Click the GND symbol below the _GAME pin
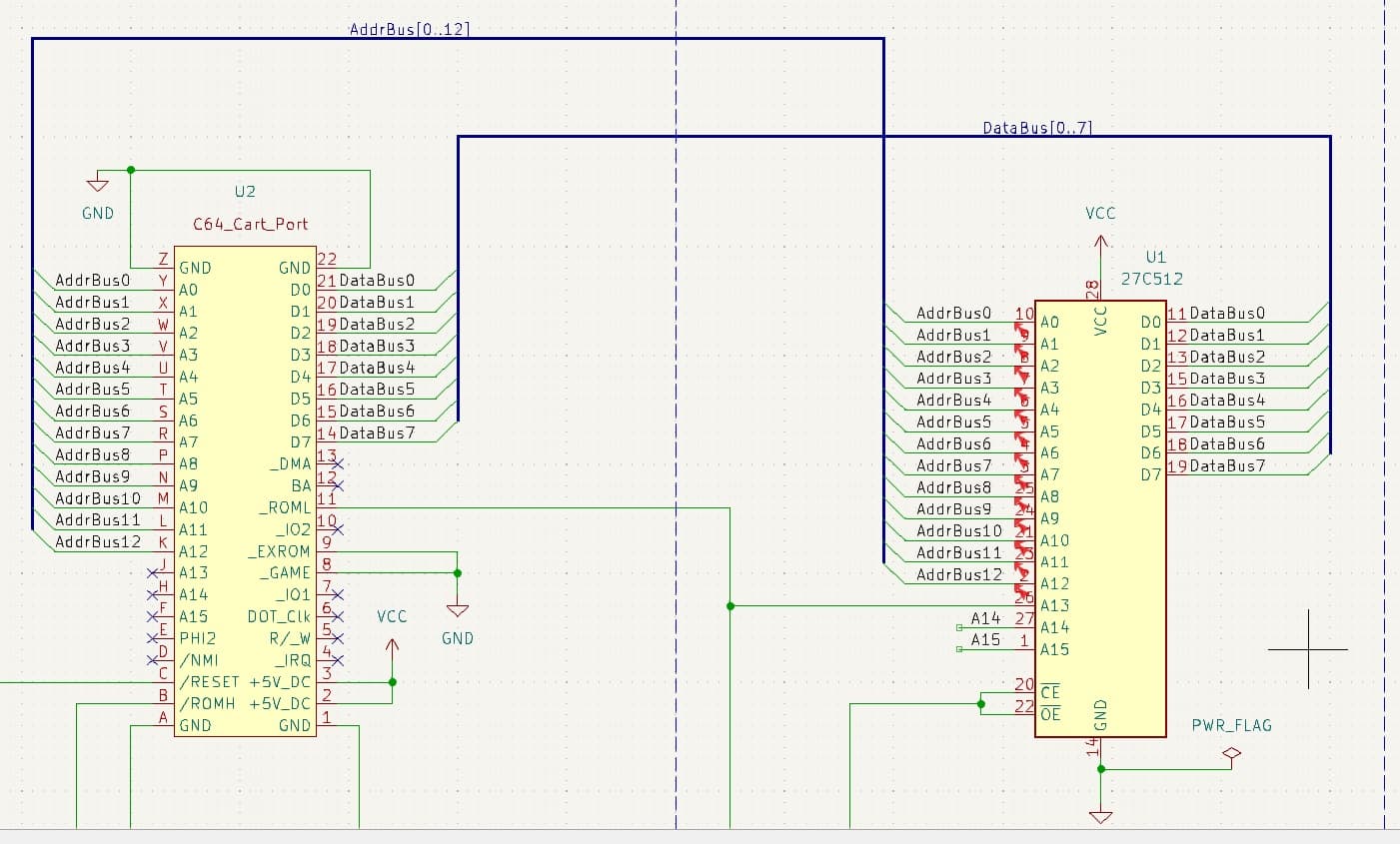 457,607
